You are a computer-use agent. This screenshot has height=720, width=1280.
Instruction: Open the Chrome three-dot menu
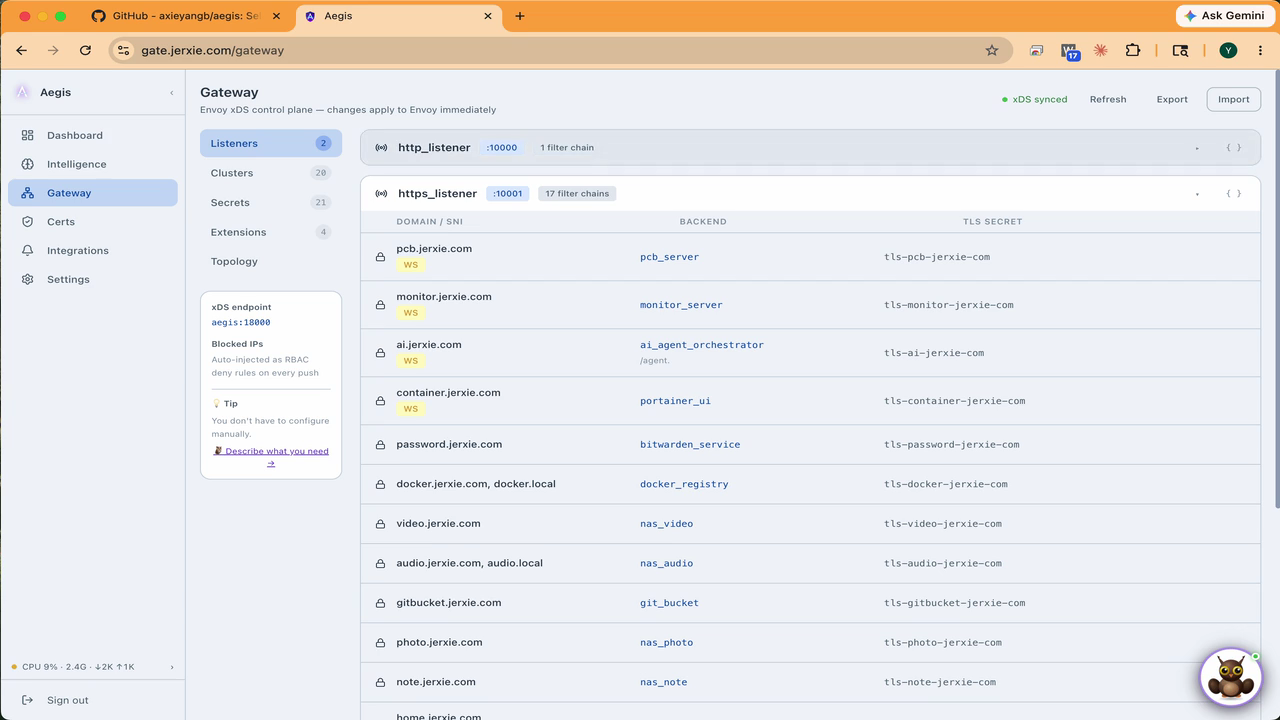coord(1258,50)
